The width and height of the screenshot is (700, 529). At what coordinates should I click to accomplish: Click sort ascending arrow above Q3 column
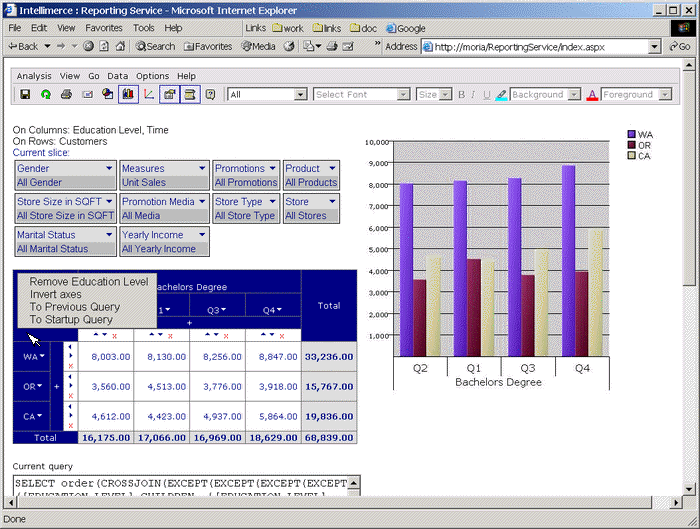[x=207, y=334]
